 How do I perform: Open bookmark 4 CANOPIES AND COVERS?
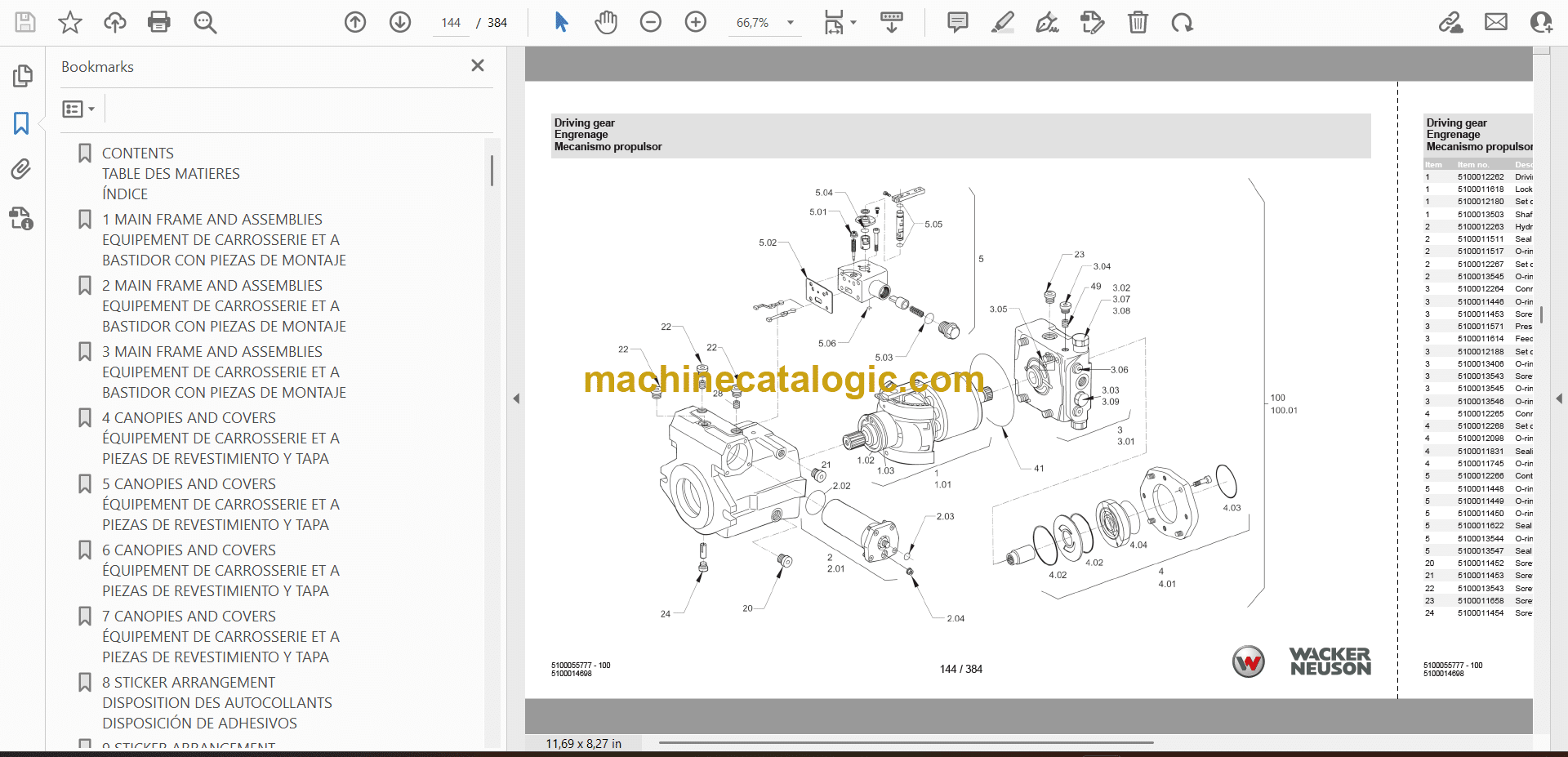[189, 418]
